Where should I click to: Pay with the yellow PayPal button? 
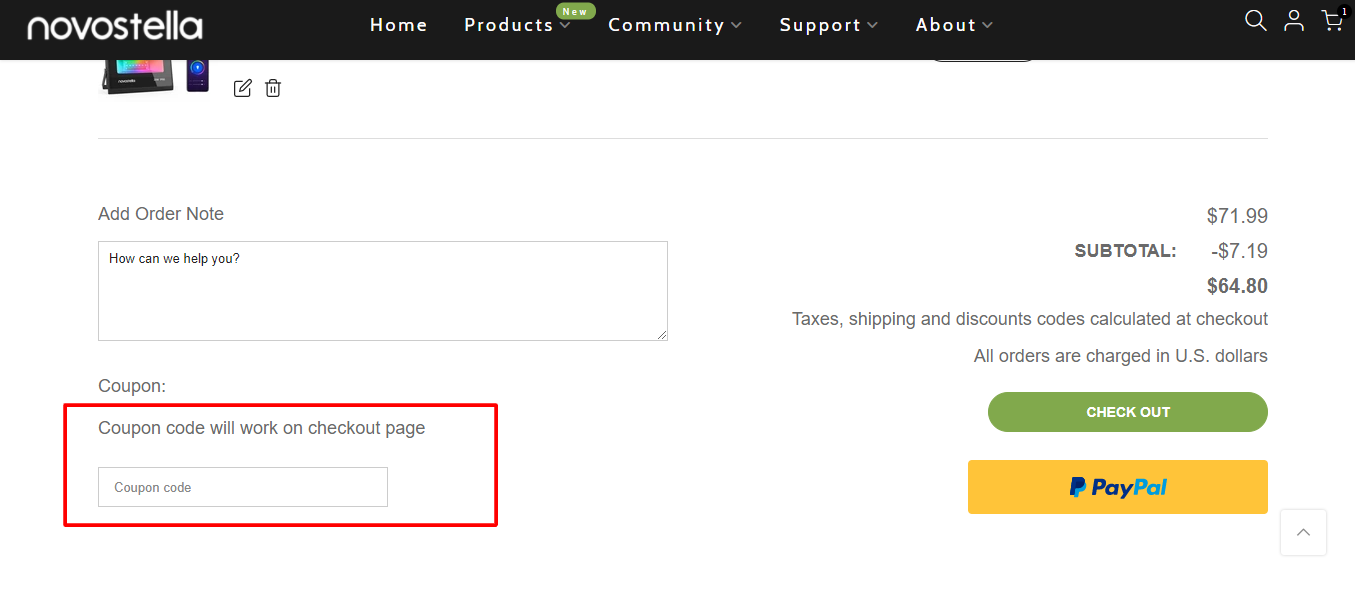point(1118,487)
